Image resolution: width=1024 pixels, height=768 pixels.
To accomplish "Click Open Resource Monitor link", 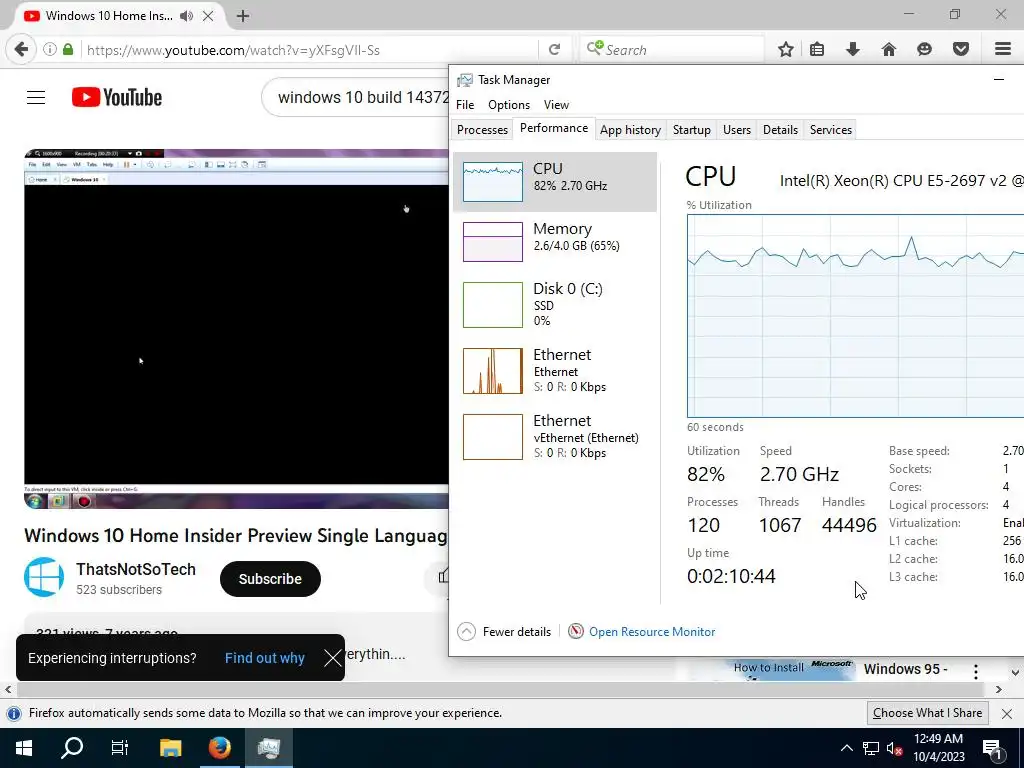I will click(651, 632).
